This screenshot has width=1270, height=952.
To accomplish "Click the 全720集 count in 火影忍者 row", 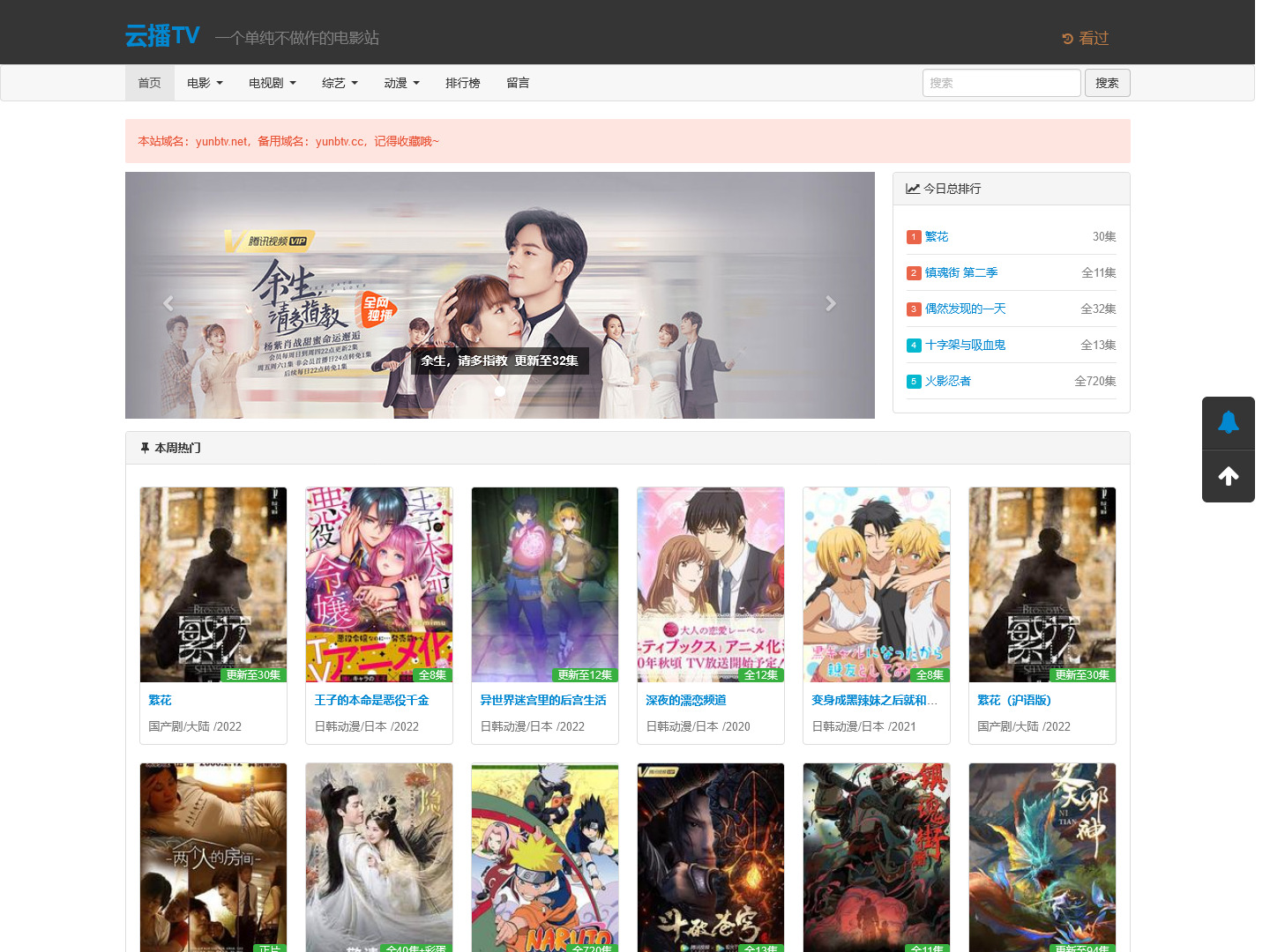I will pyautogui.click(x=1095, y=381).
